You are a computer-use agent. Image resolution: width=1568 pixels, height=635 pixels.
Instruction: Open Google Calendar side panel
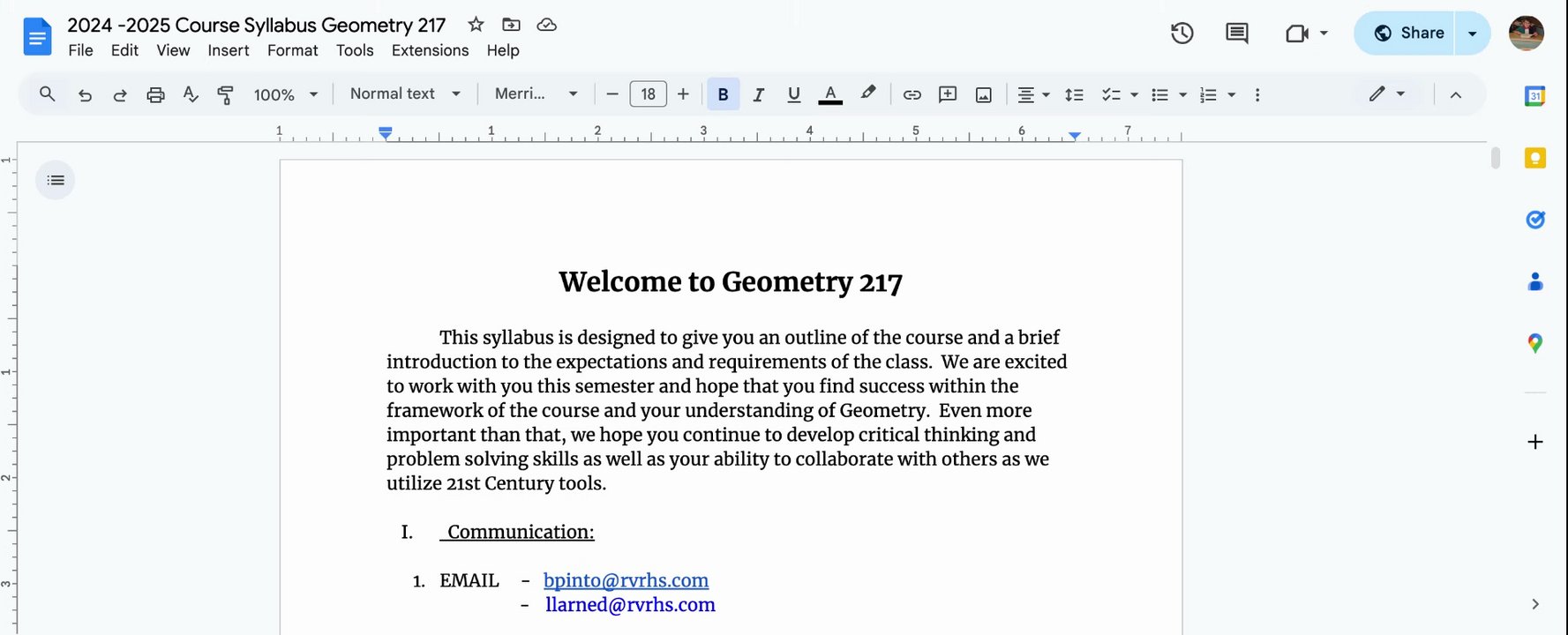point(1535,96)
